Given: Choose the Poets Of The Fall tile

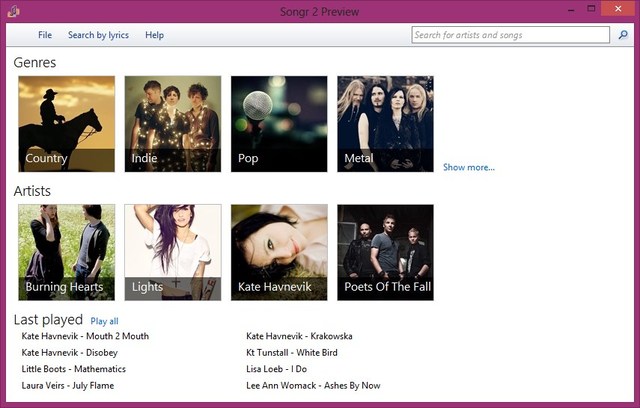Looking at the screenshot, I should 385,253.
